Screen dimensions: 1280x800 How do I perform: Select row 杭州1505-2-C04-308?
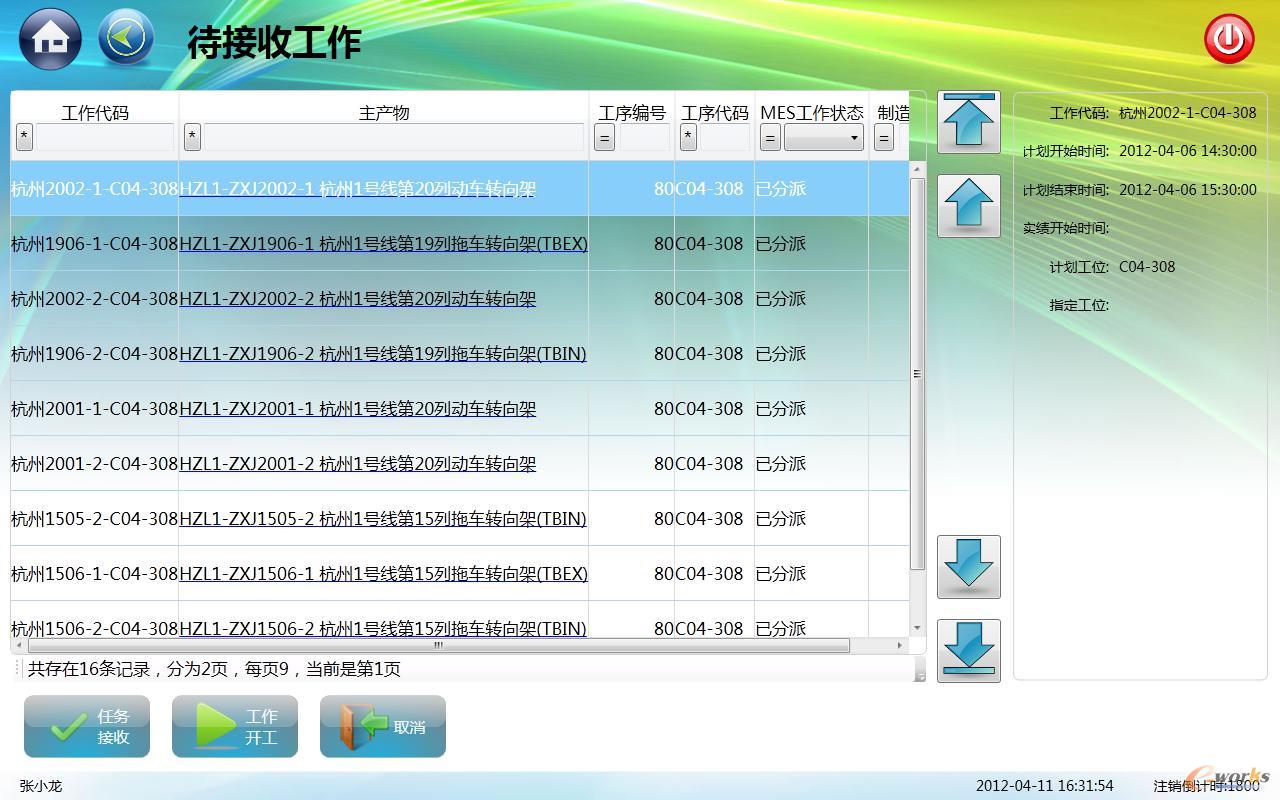[x=94, y=519]
